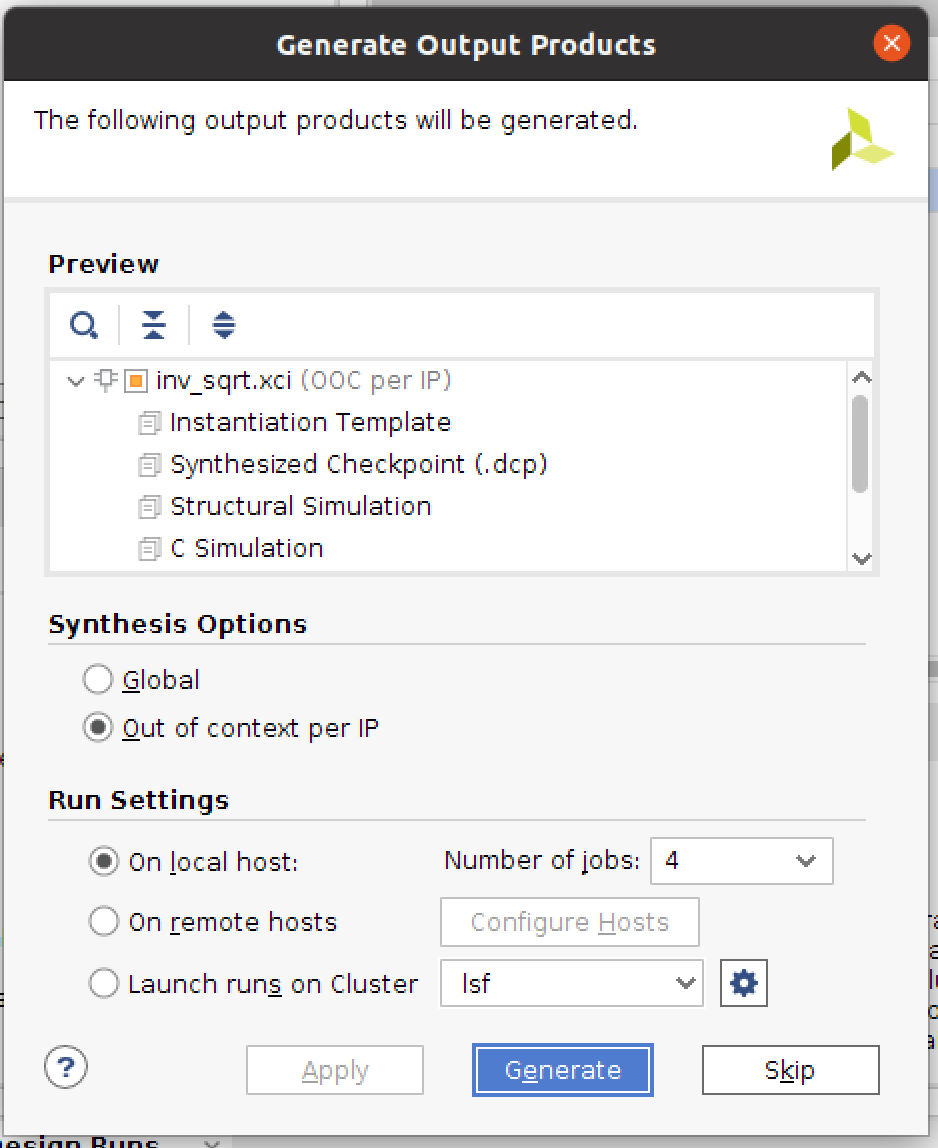Click the Preview list scroll-down arrow
The image size is (938, 1148).
click(862, 559)
